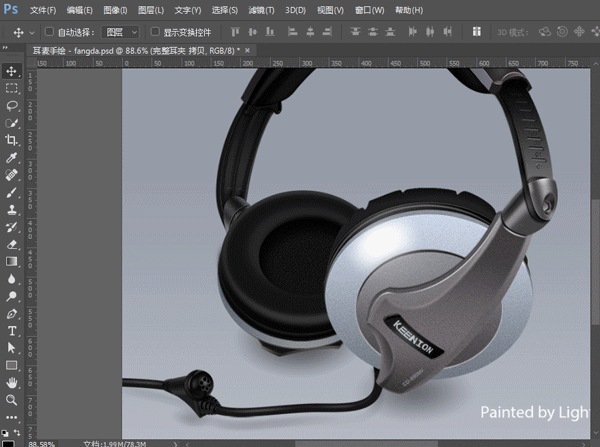Screen dimensions: 600x447
Task: Reset default foreground and background colors
Action: coord(5,433)
